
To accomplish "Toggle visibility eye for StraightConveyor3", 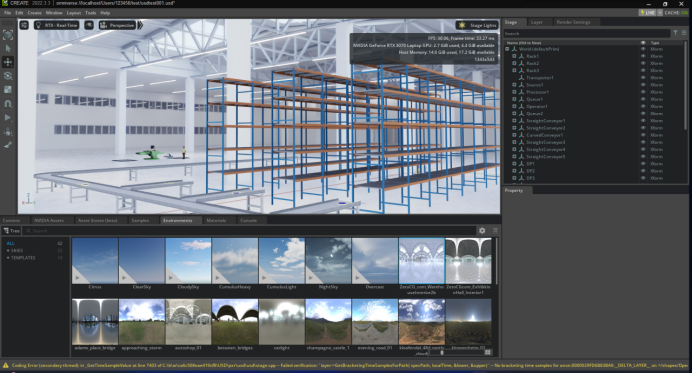I will (643, 142).
